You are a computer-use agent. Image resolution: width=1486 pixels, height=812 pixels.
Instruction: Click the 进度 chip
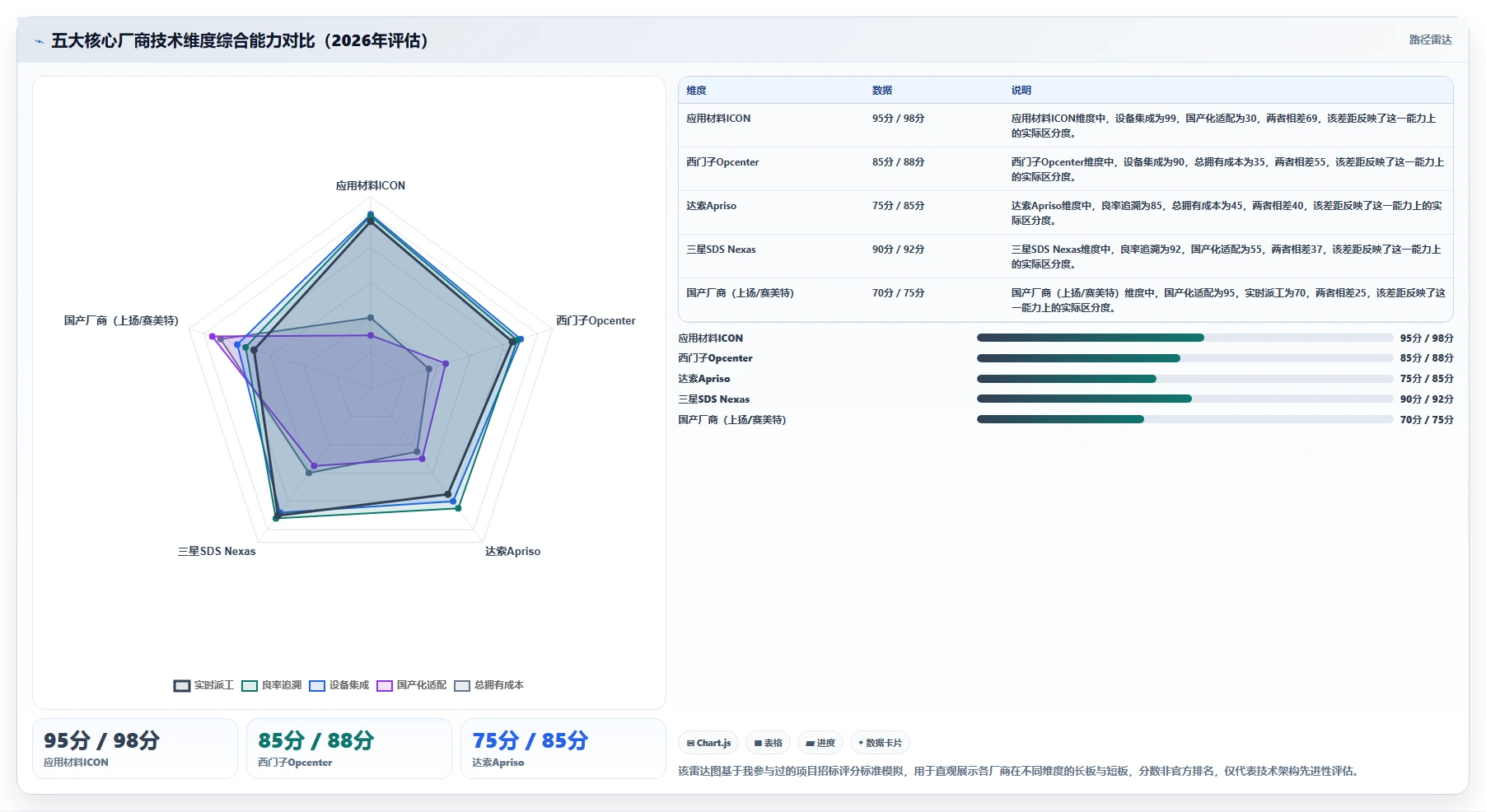[x=820, y=743]
